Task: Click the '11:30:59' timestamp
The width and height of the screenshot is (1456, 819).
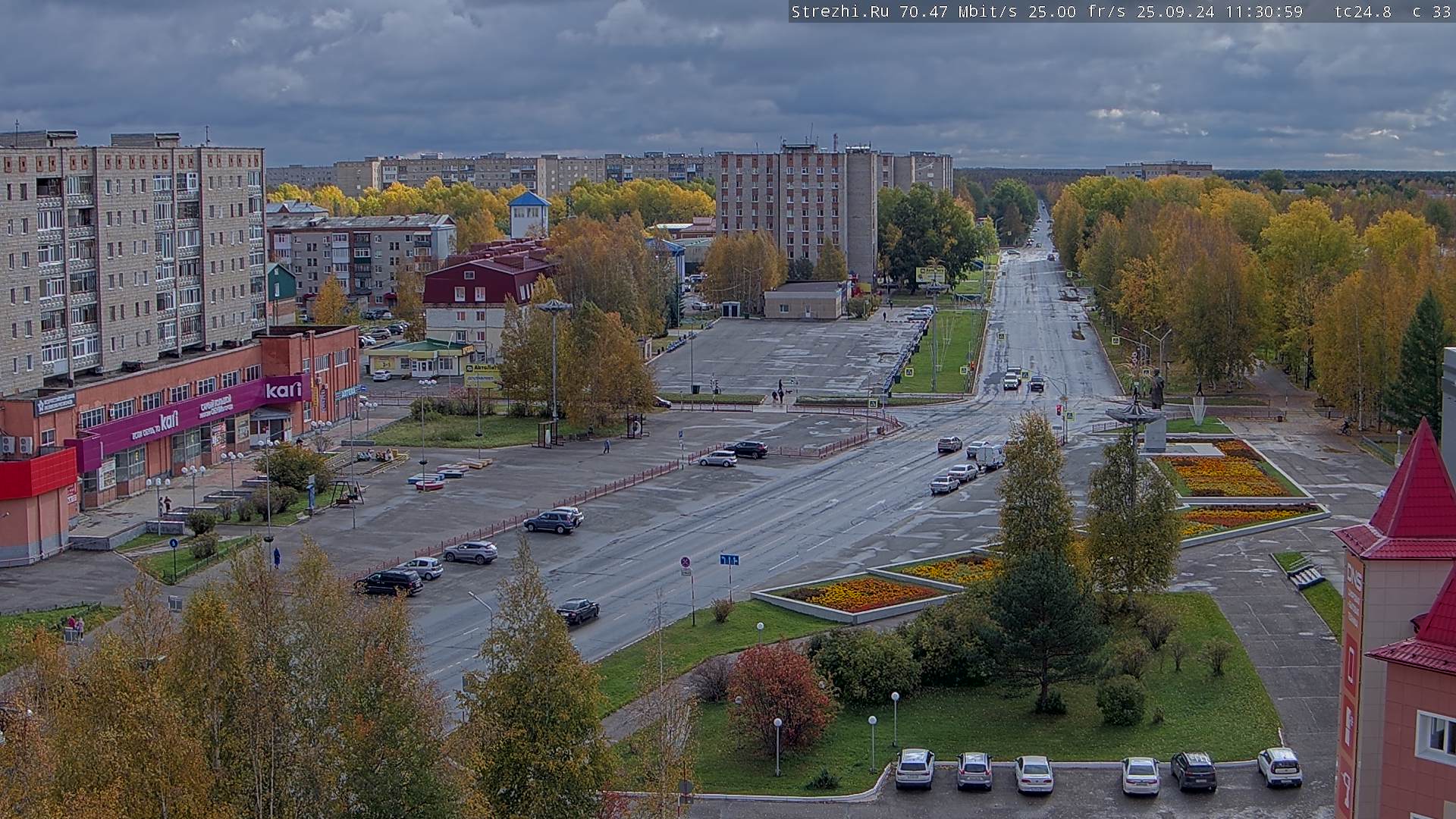Action: (1263, 11)
